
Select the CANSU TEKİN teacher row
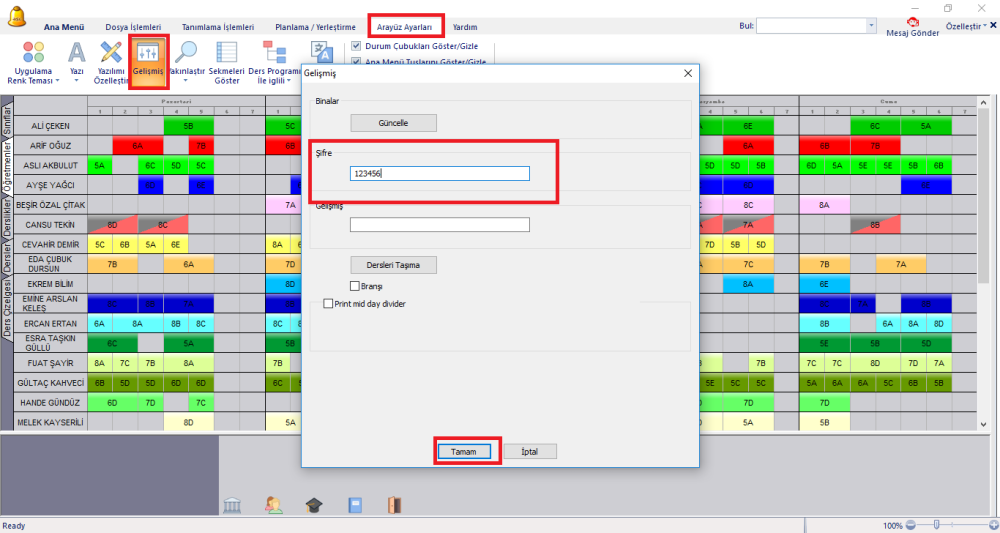[x=50, y=224]
